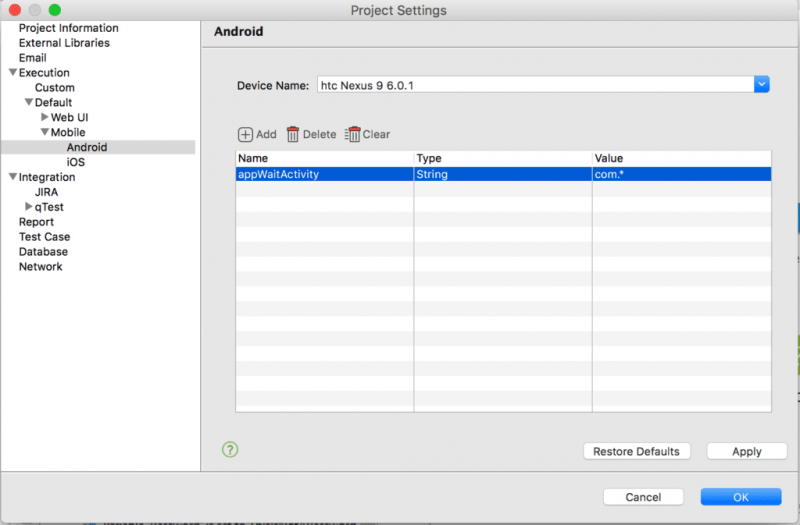
Task: Click the Delete trash icon
Action: (x=293, y=135)
